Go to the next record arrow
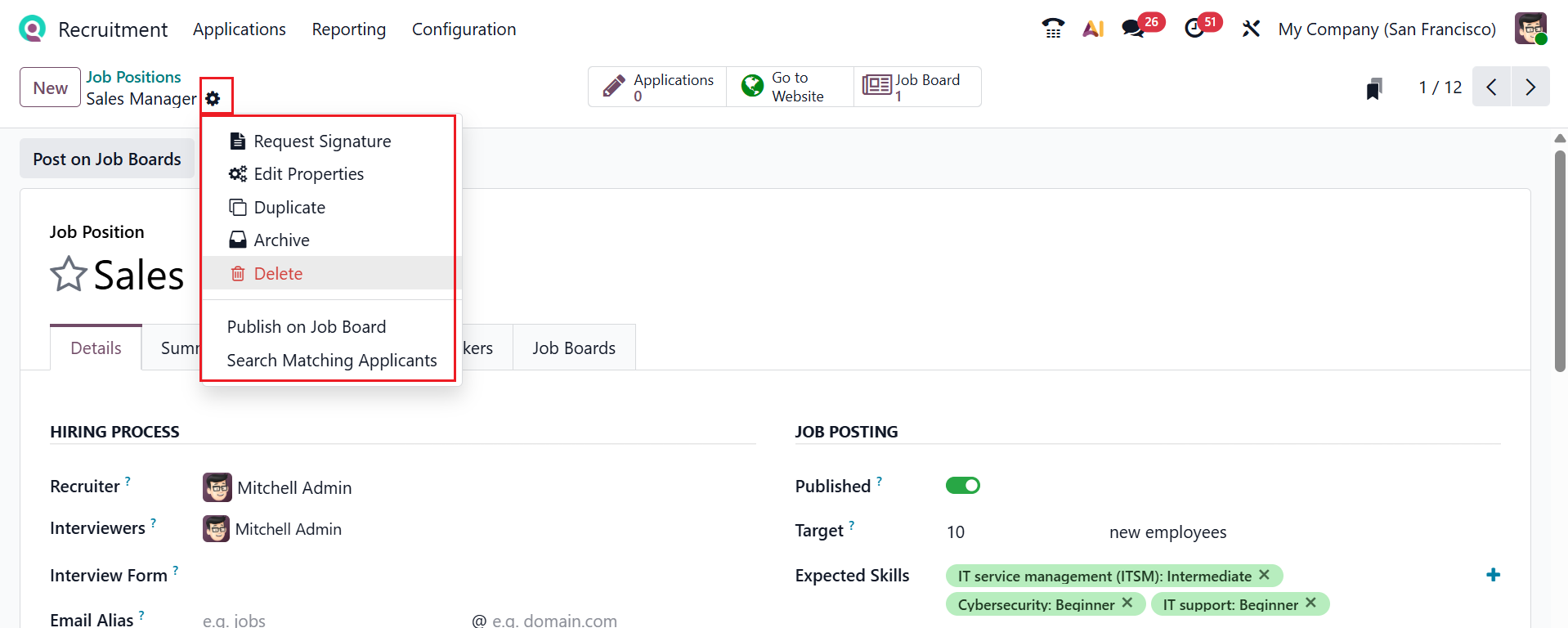 click(1530, 87)
